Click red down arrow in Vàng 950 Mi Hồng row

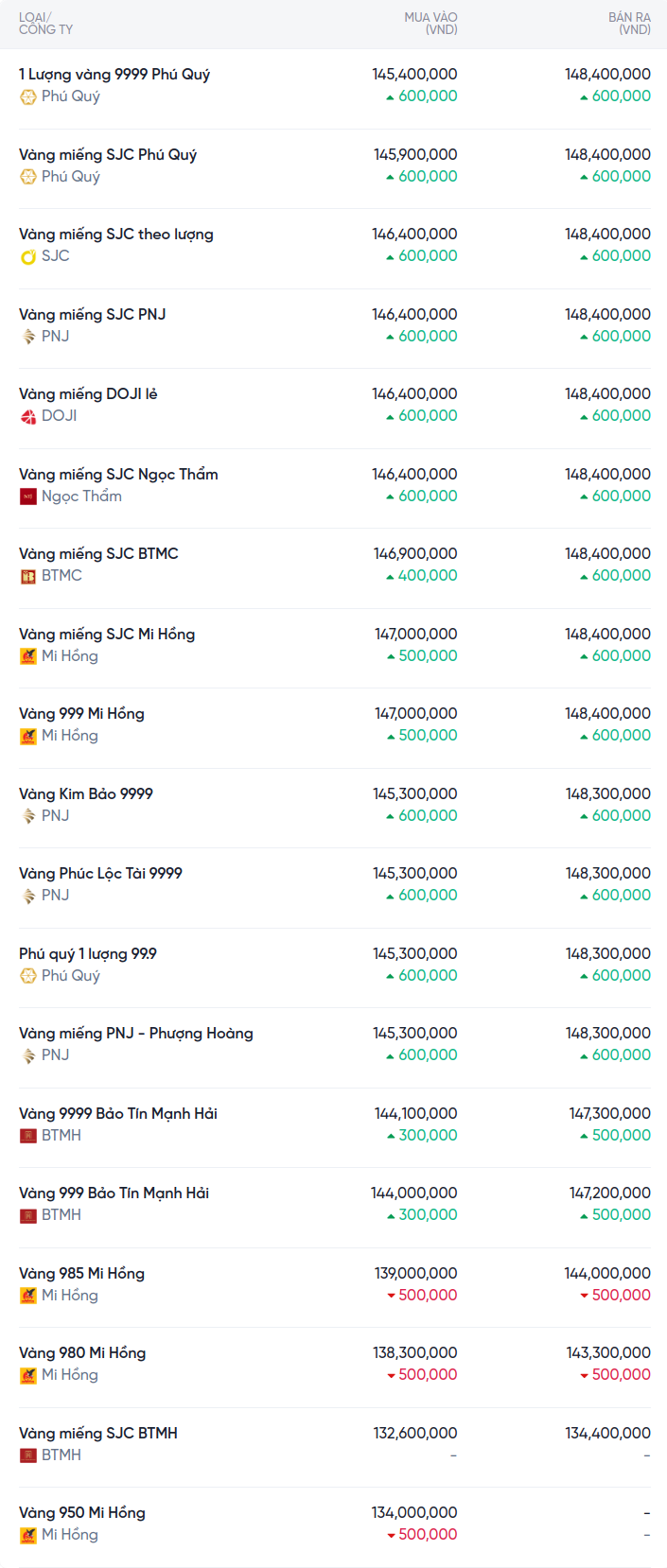point(391,1535)
